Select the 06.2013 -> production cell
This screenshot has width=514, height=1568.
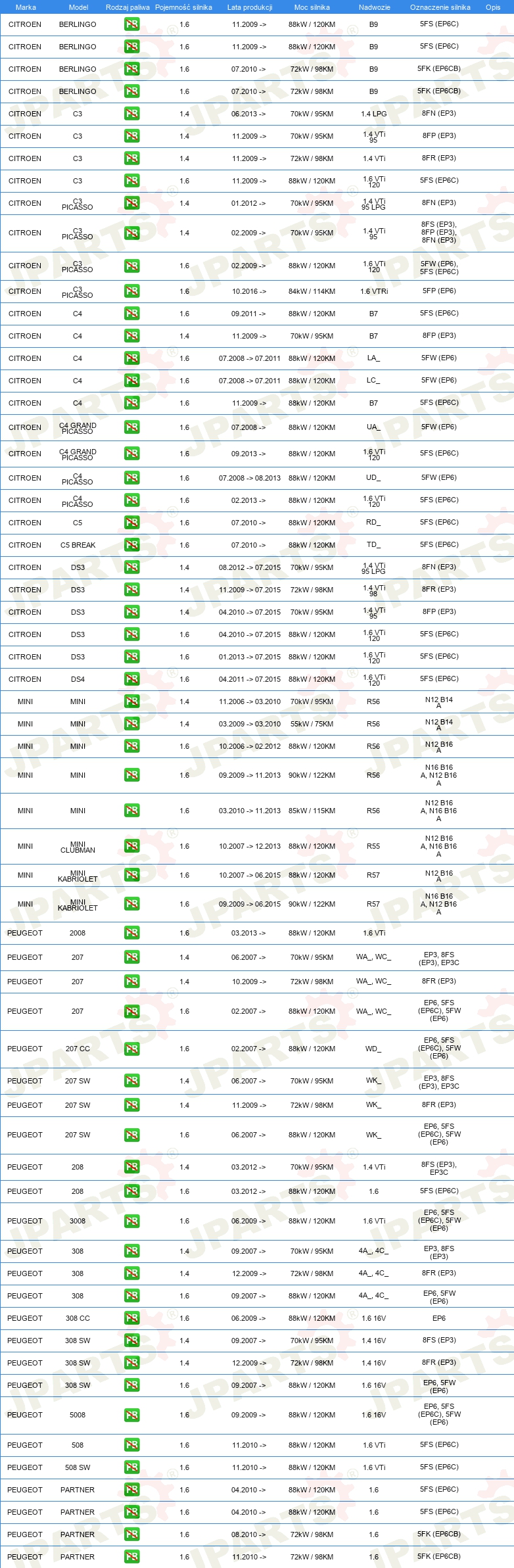pyautogui.click(x=248, y=114)
